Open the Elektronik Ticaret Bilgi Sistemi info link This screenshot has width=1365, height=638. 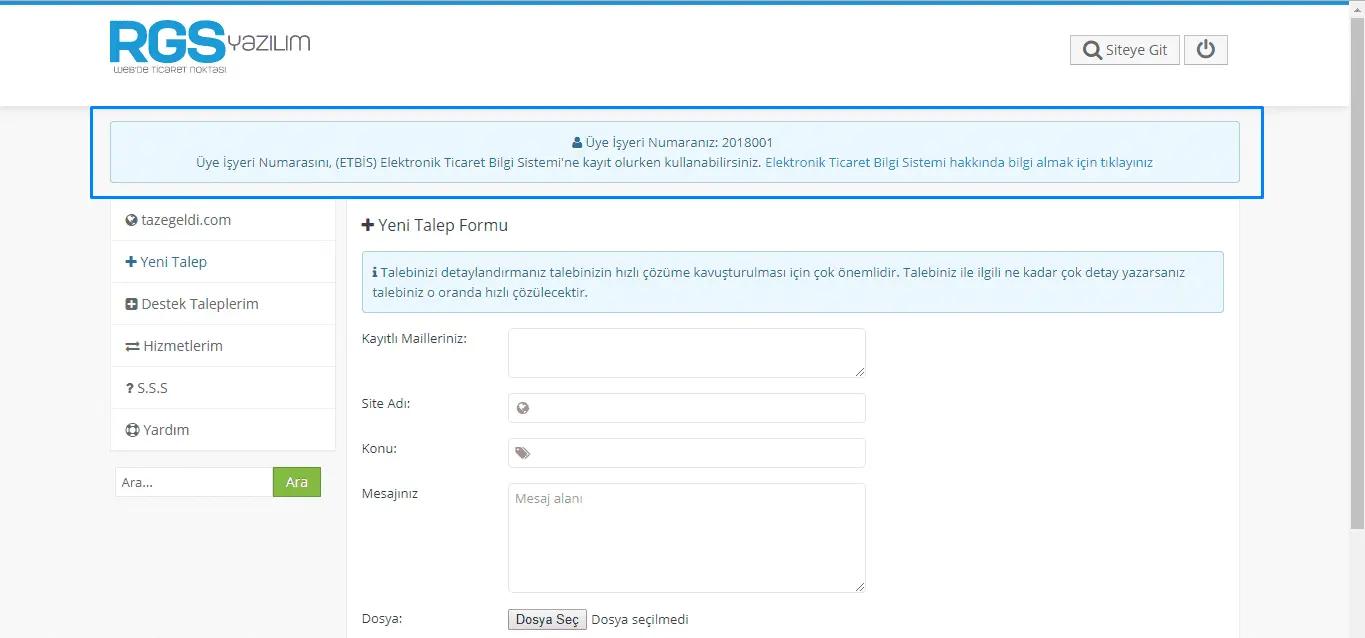click(958, 162)
